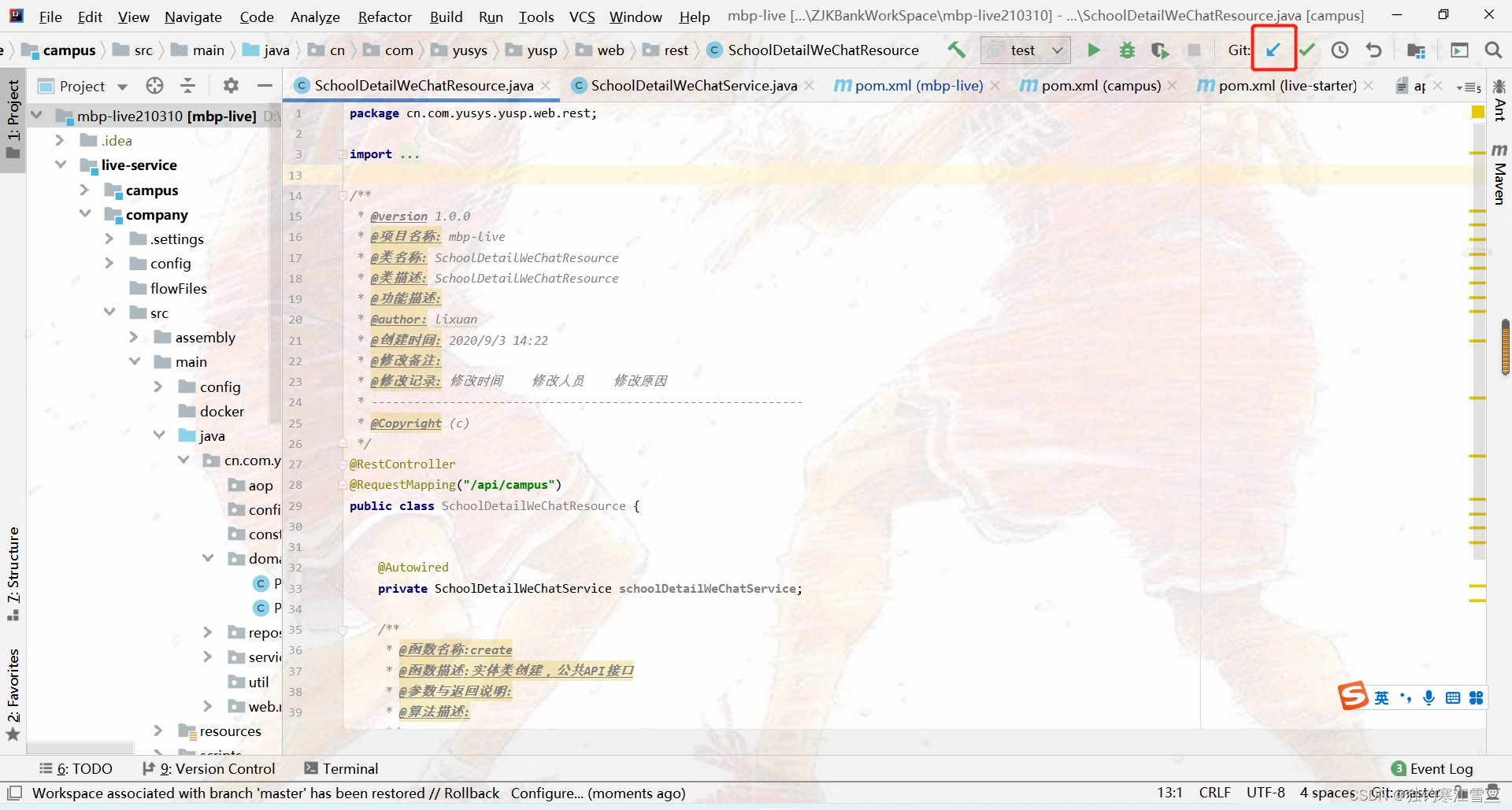Viewport: 1512px width, 810px height.
Task: Fold the class Javadoc comment at line 14
Action: pos(343,195)
